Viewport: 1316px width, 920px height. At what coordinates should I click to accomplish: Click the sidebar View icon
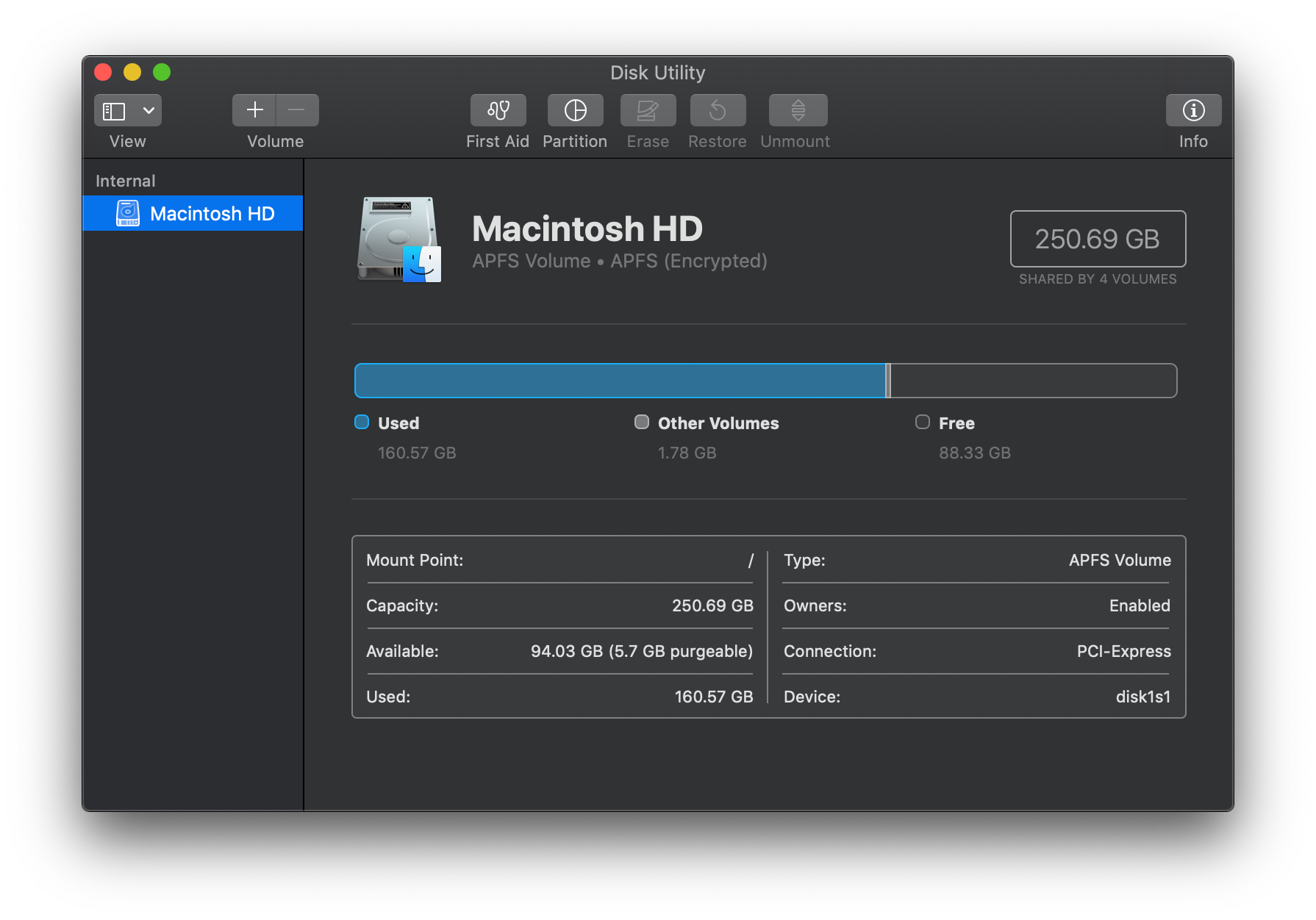[114, 111]
